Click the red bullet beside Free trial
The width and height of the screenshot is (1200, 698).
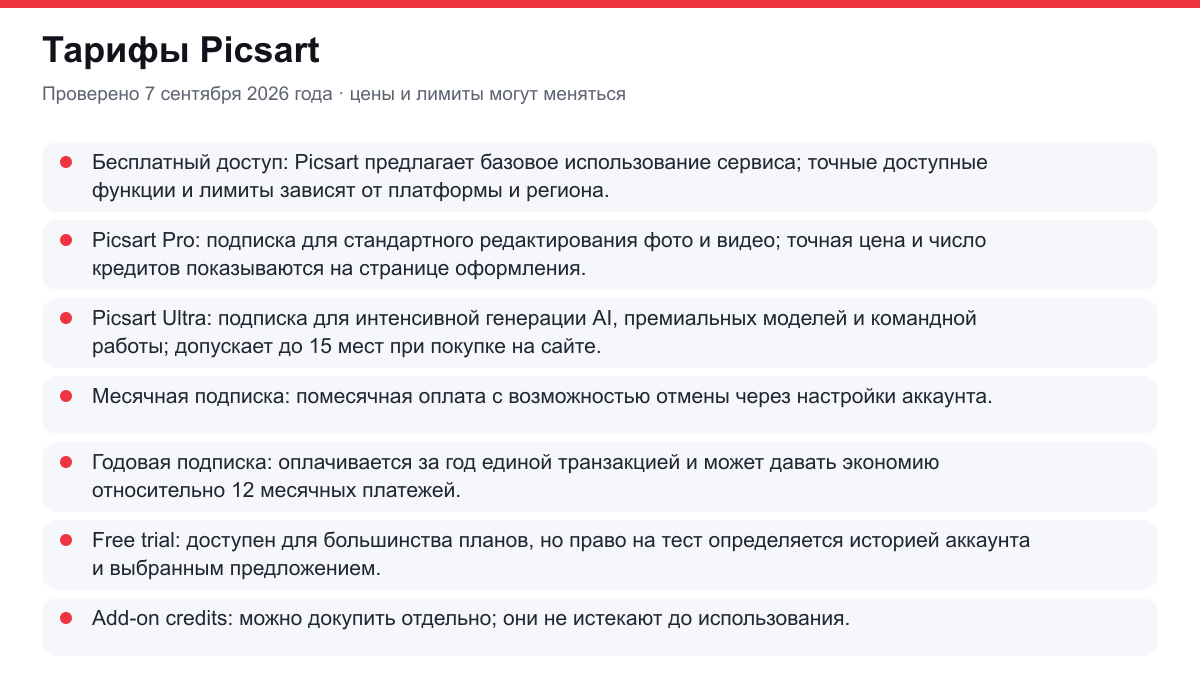coord(66,539)
